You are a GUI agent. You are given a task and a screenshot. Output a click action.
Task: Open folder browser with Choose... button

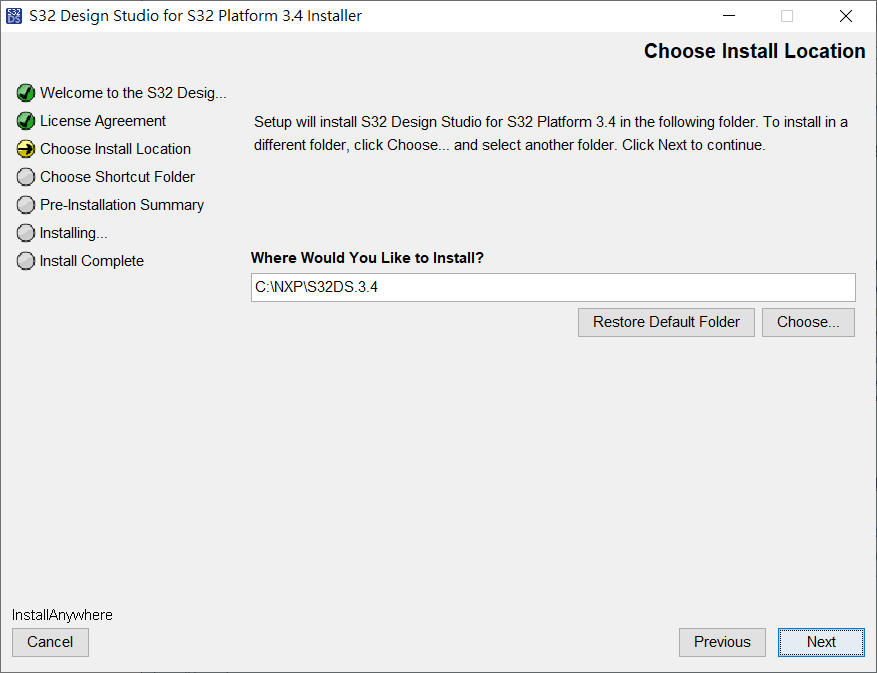(808, 322)
